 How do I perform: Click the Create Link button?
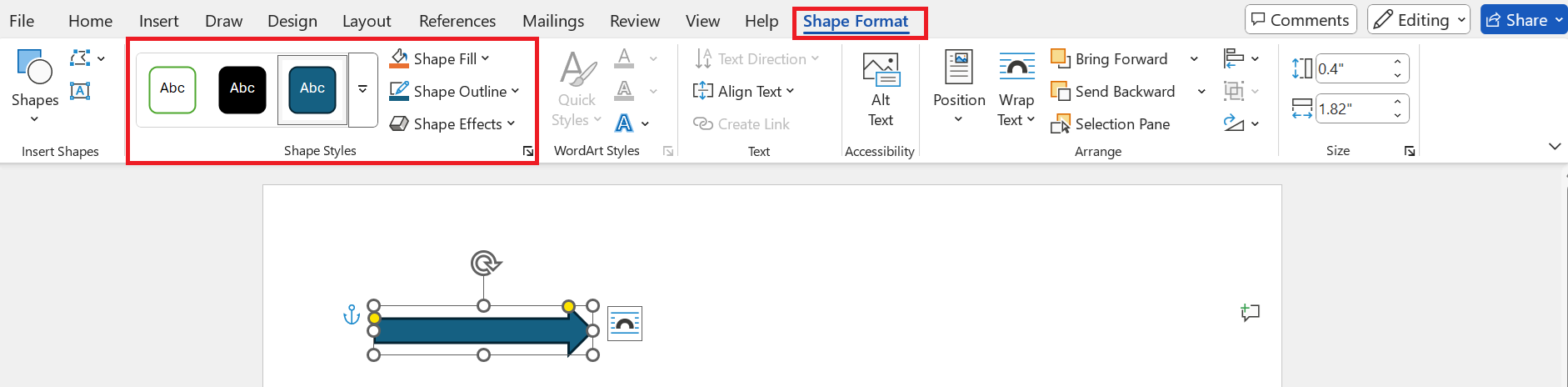pyautogui.click(x=742, y=123)
